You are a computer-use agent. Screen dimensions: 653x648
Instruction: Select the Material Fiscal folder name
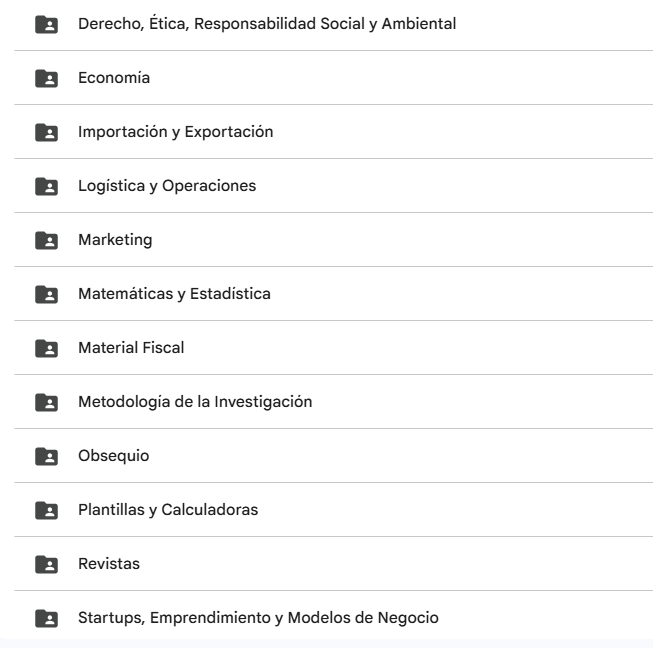(131, 348)
